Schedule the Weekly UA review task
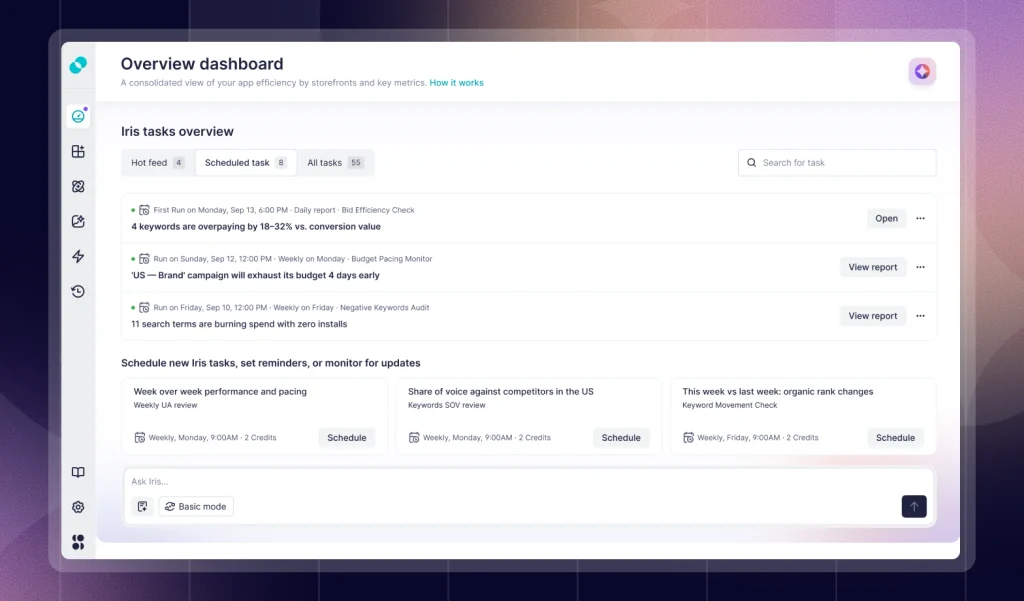Viewport: 1024px width, 601px height. 347,438
